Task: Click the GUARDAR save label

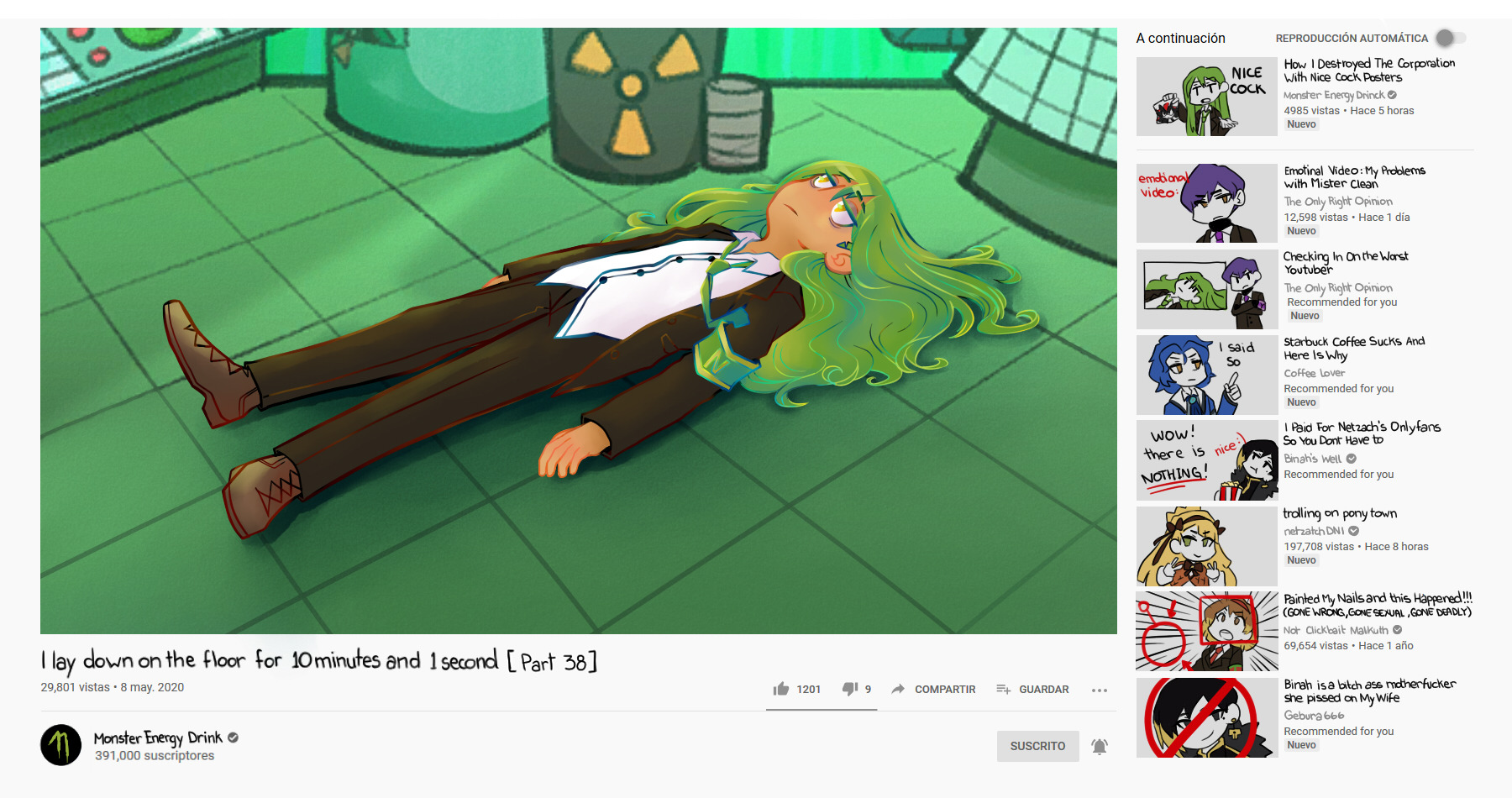Action: pos(1044,690)
